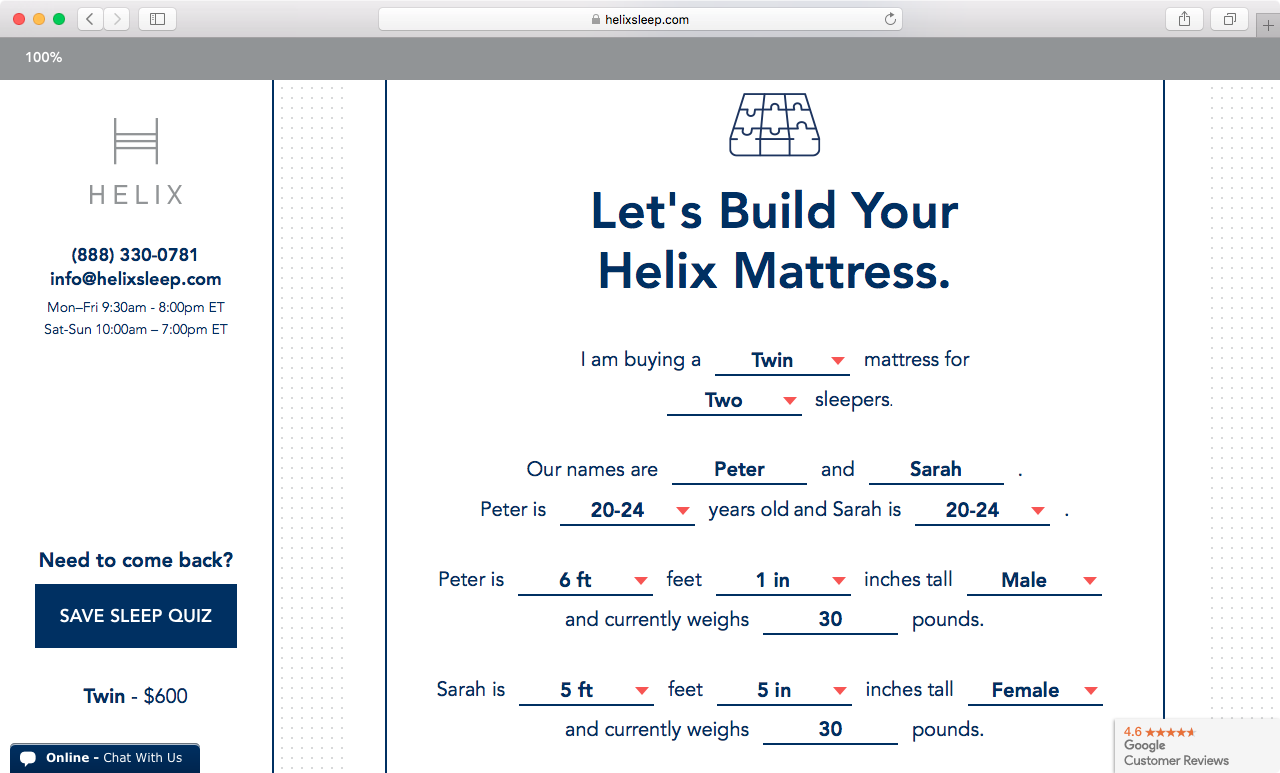Toggle Safari's sidebar button
The width and height of the screenshot is (1280, 773).
[157, 19]
